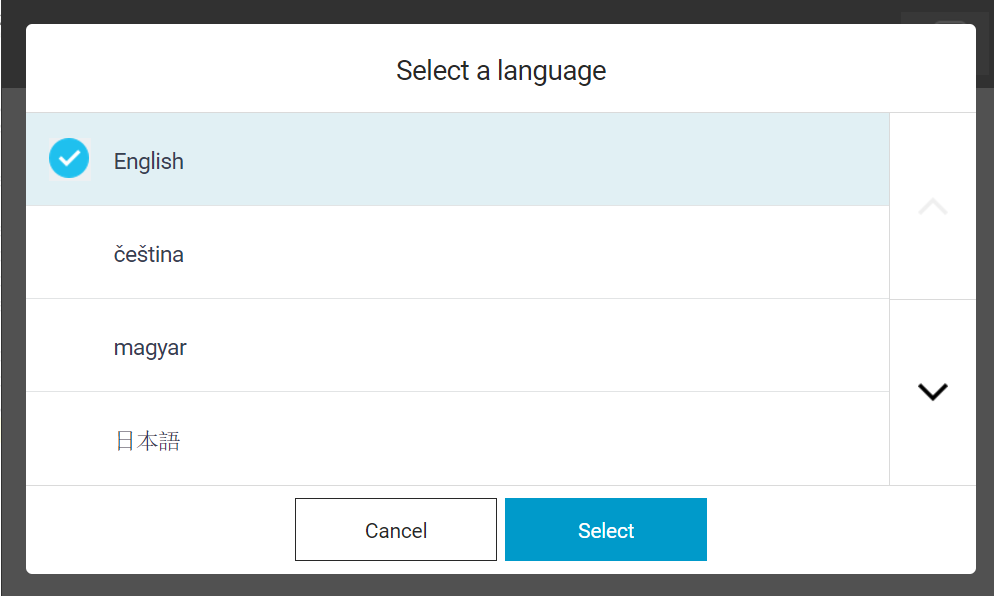Choose čeština from the language list
The image size is (994, 596).
(x=458, y=252)
